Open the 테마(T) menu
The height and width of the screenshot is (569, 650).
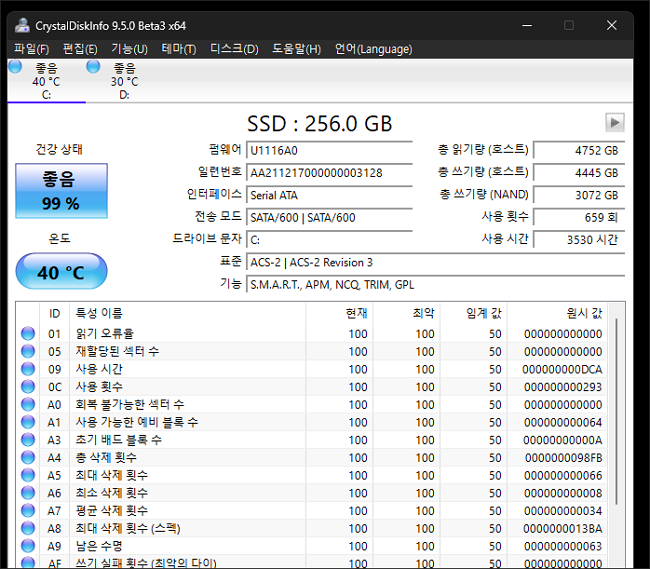(x=179, y=49)
